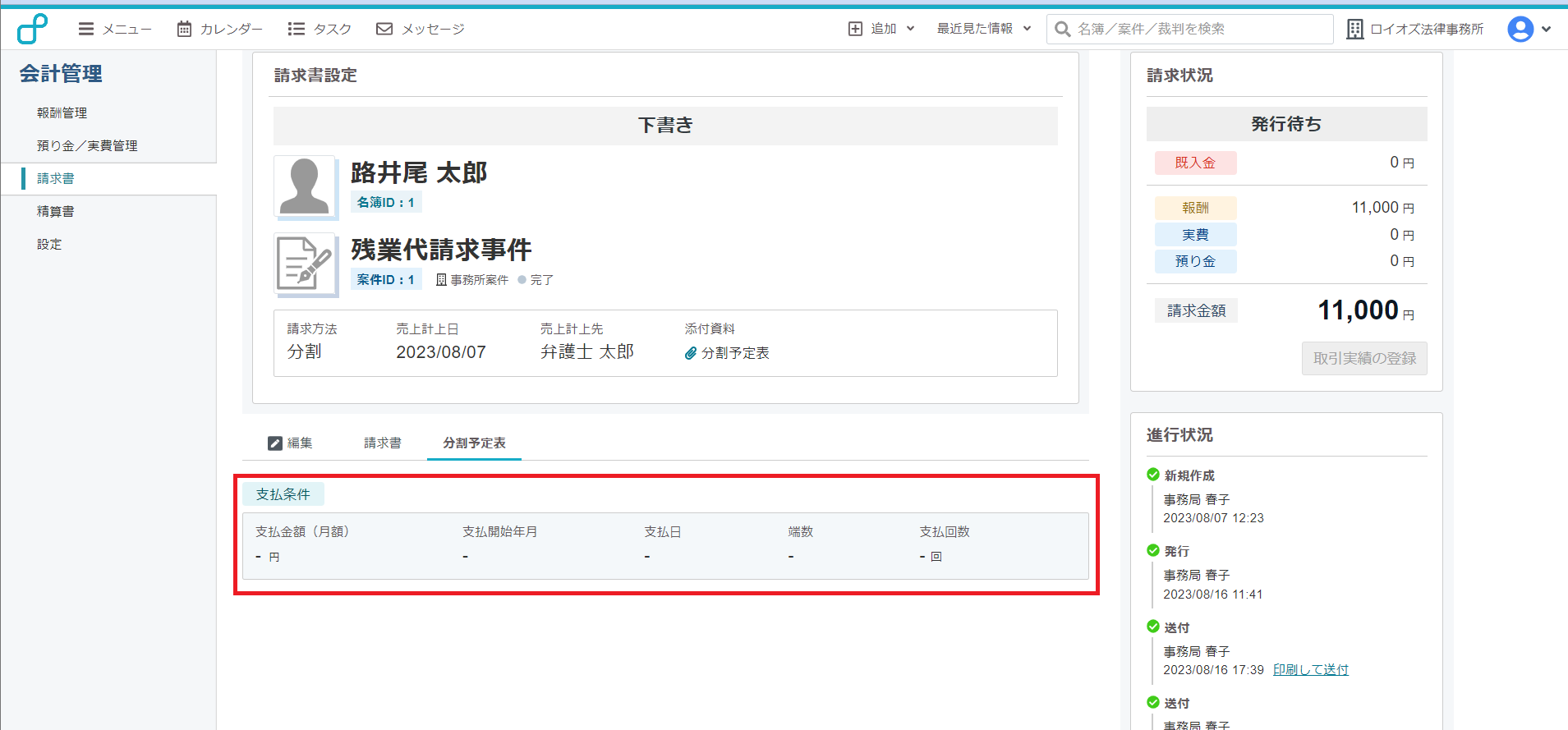This screenshot has width=1568, height=730.
Task: Click the 取引実績の登録 button
Action: point(1363,358)
